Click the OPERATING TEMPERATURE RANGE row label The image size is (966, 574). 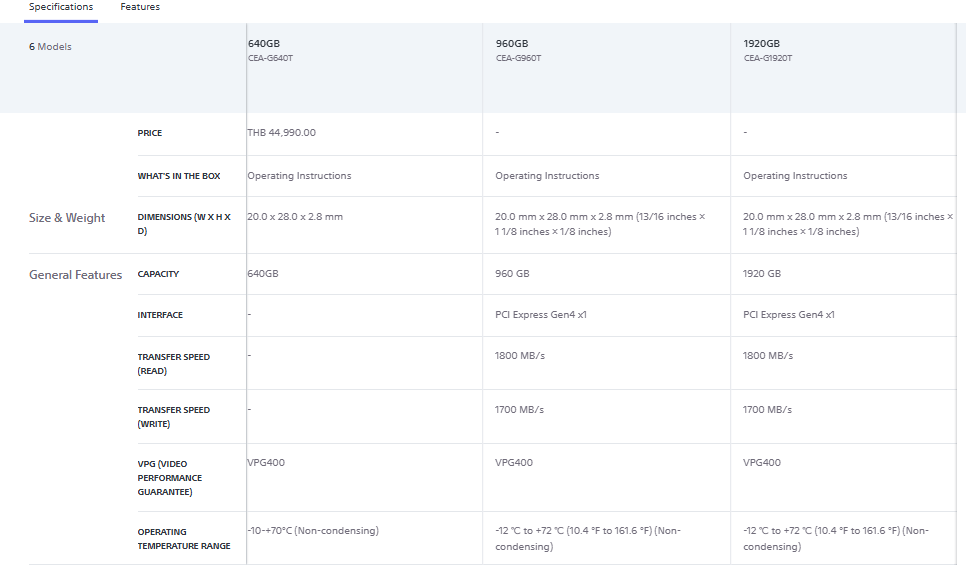[x=184, y=539]
